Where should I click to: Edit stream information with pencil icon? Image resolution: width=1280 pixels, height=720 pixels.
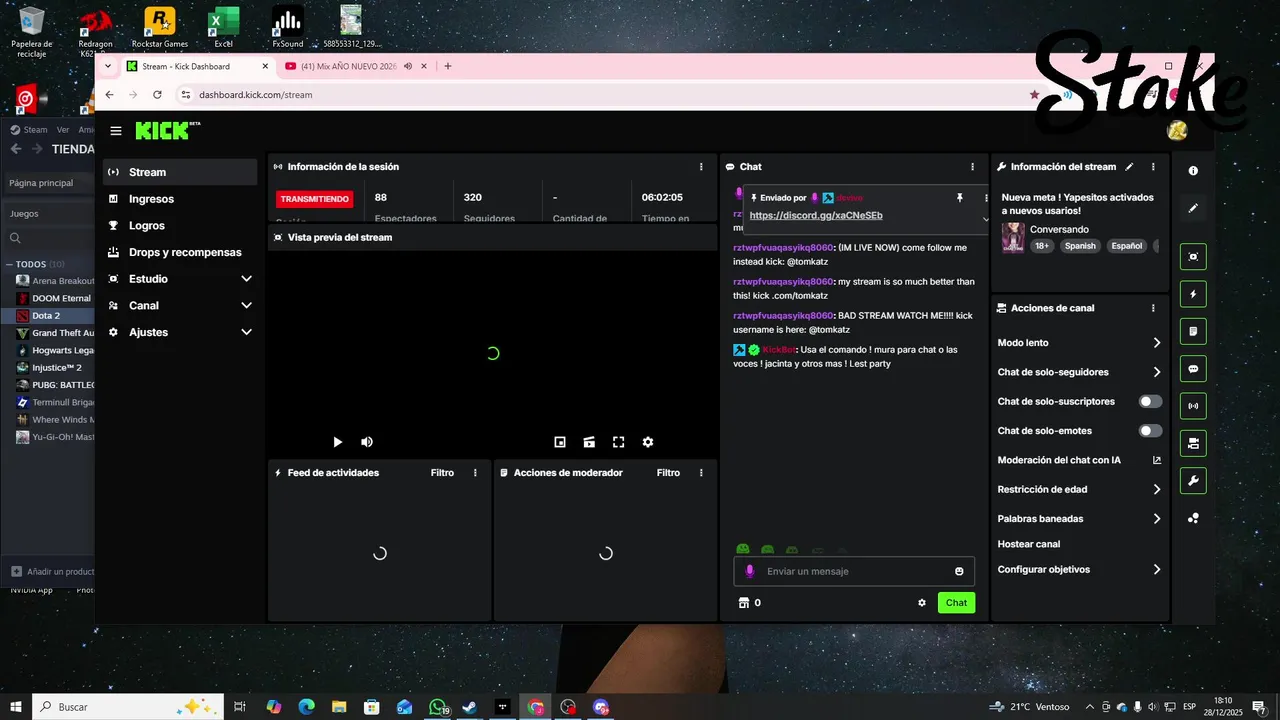[x=1129, y=167]
